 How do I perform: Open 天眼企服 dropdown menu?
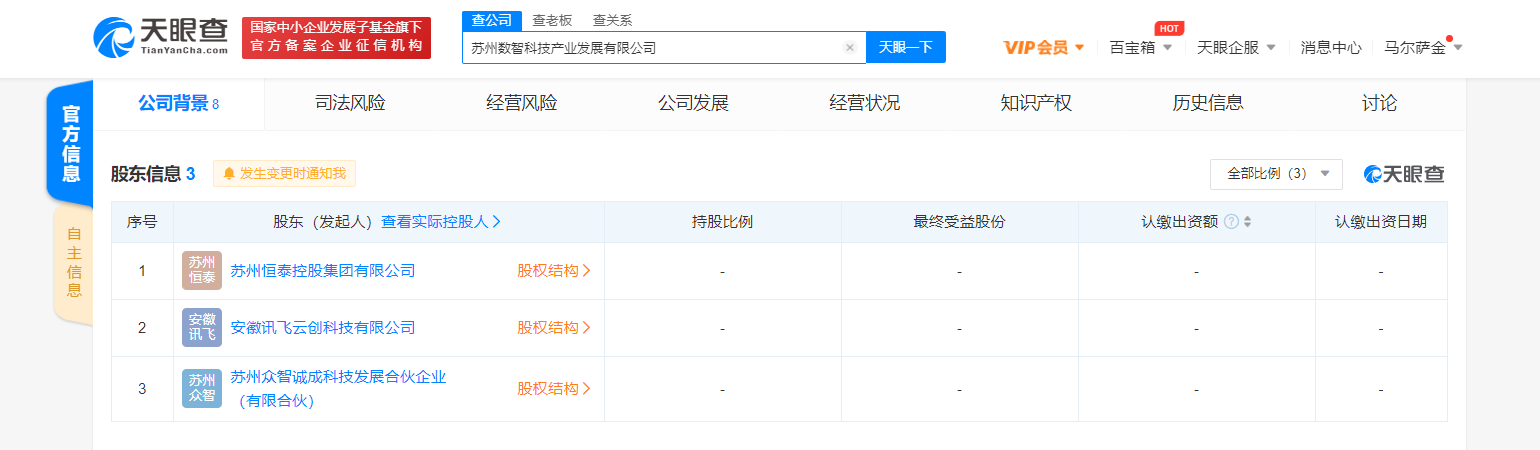(1236, 47)
